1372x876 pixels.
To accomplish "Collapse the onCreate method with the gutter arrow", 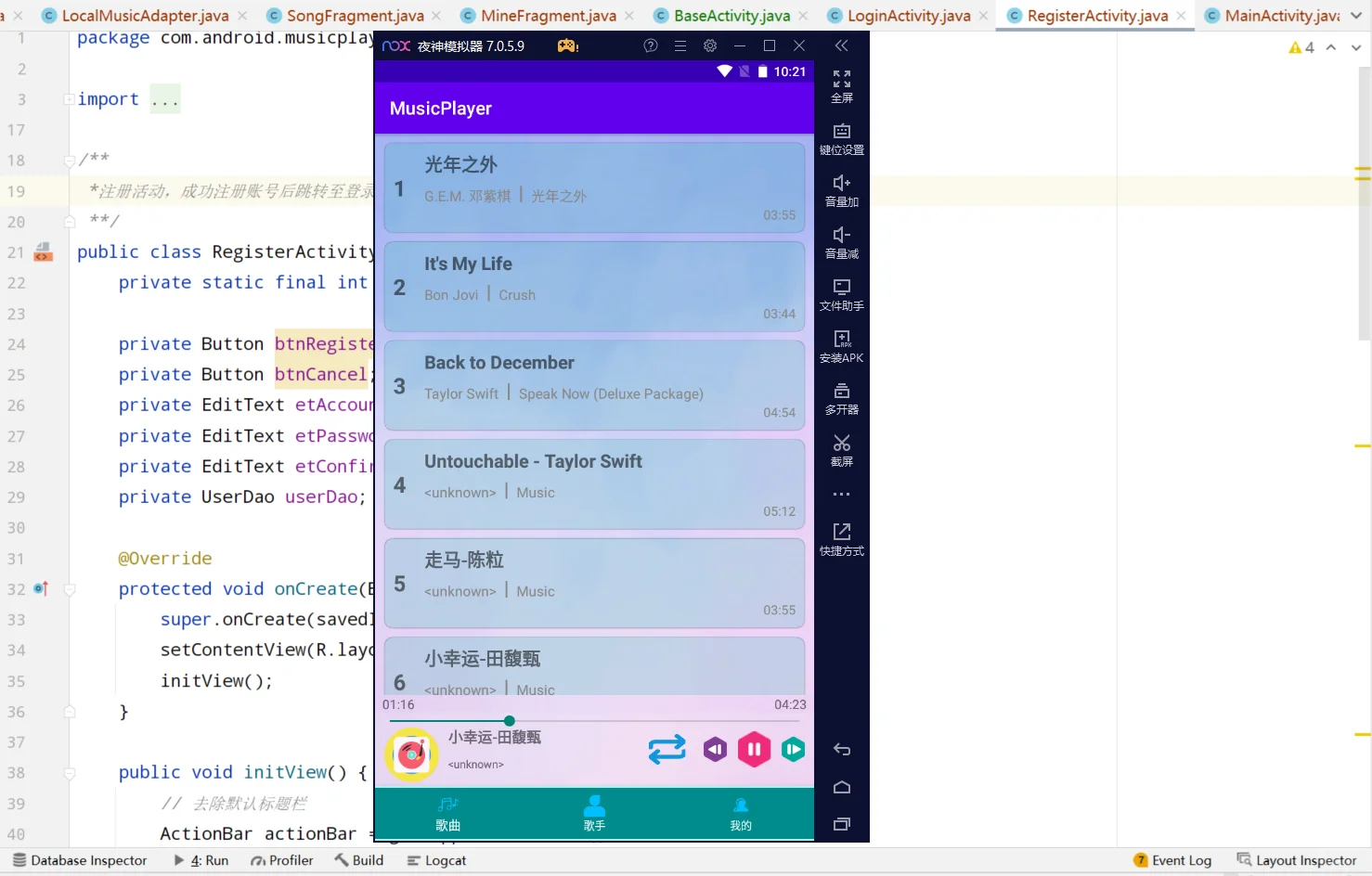I will point(69,588).
